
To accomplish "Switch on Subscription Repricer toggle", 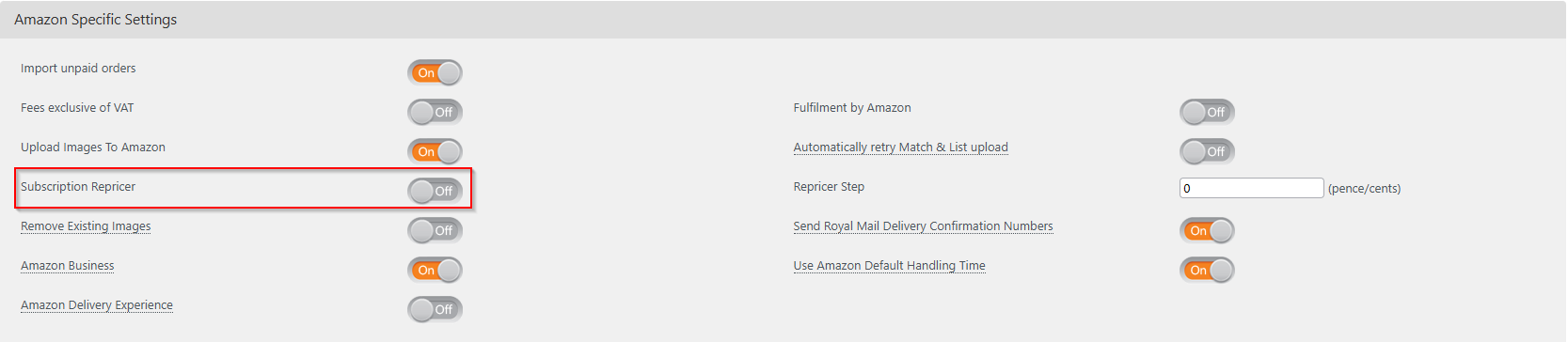I will coord(435,191).
